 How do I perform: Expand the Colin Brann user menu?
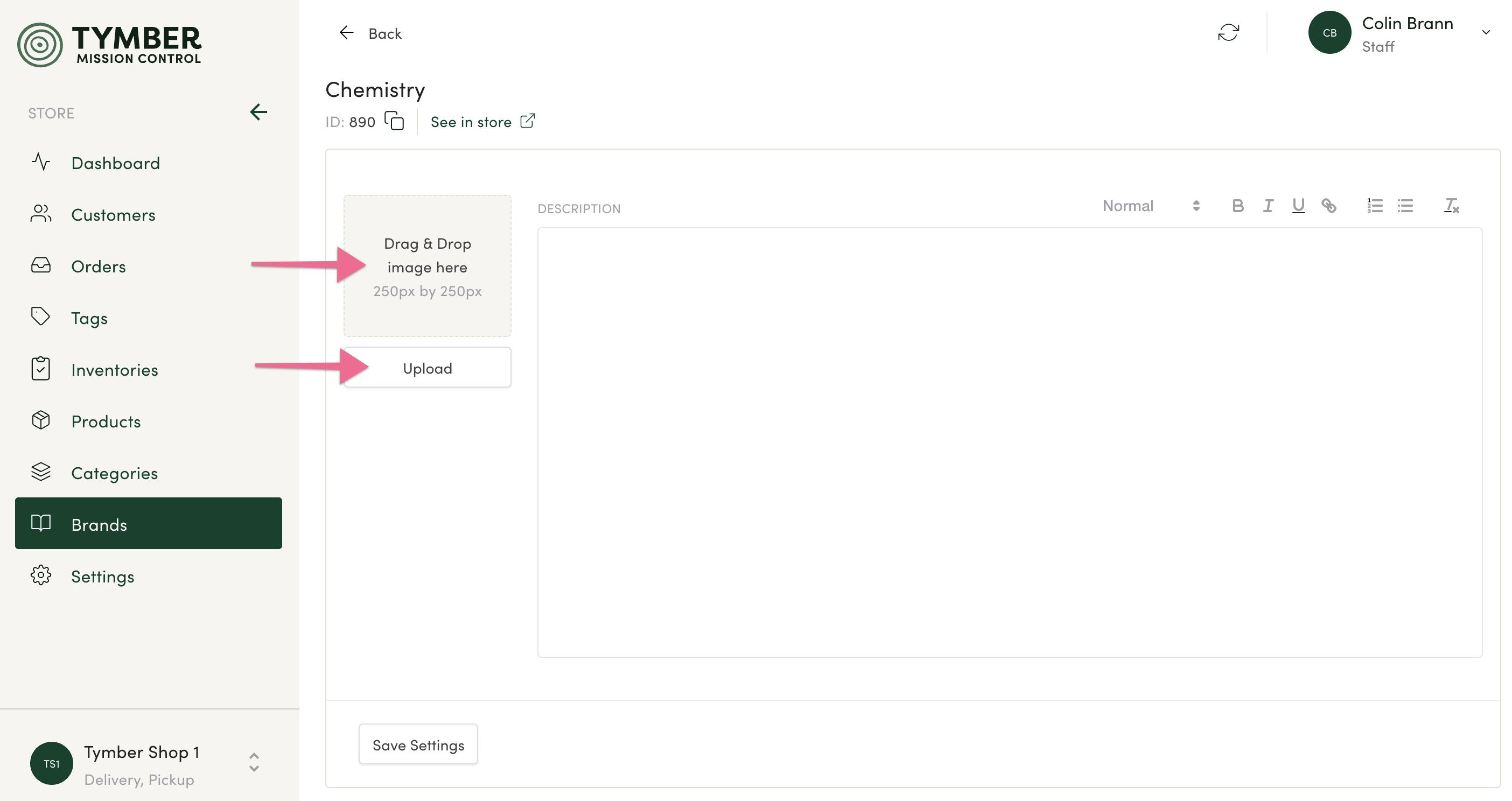[1486, 32]
